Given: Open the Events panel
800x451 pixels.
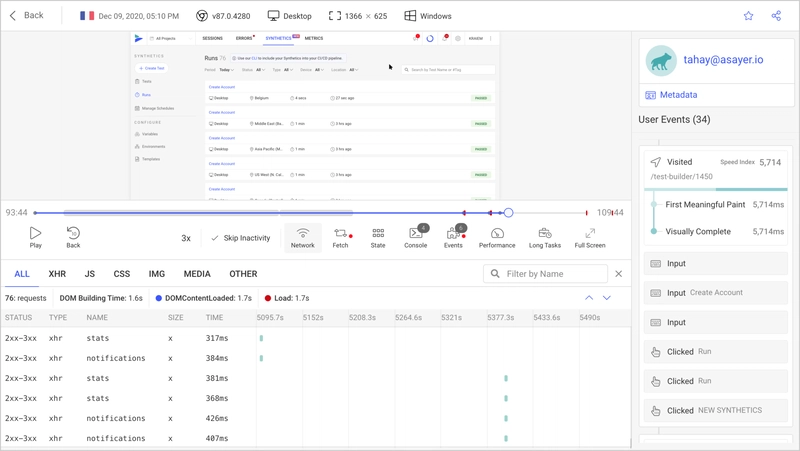Looking at the screenshot, I should 453,238.
